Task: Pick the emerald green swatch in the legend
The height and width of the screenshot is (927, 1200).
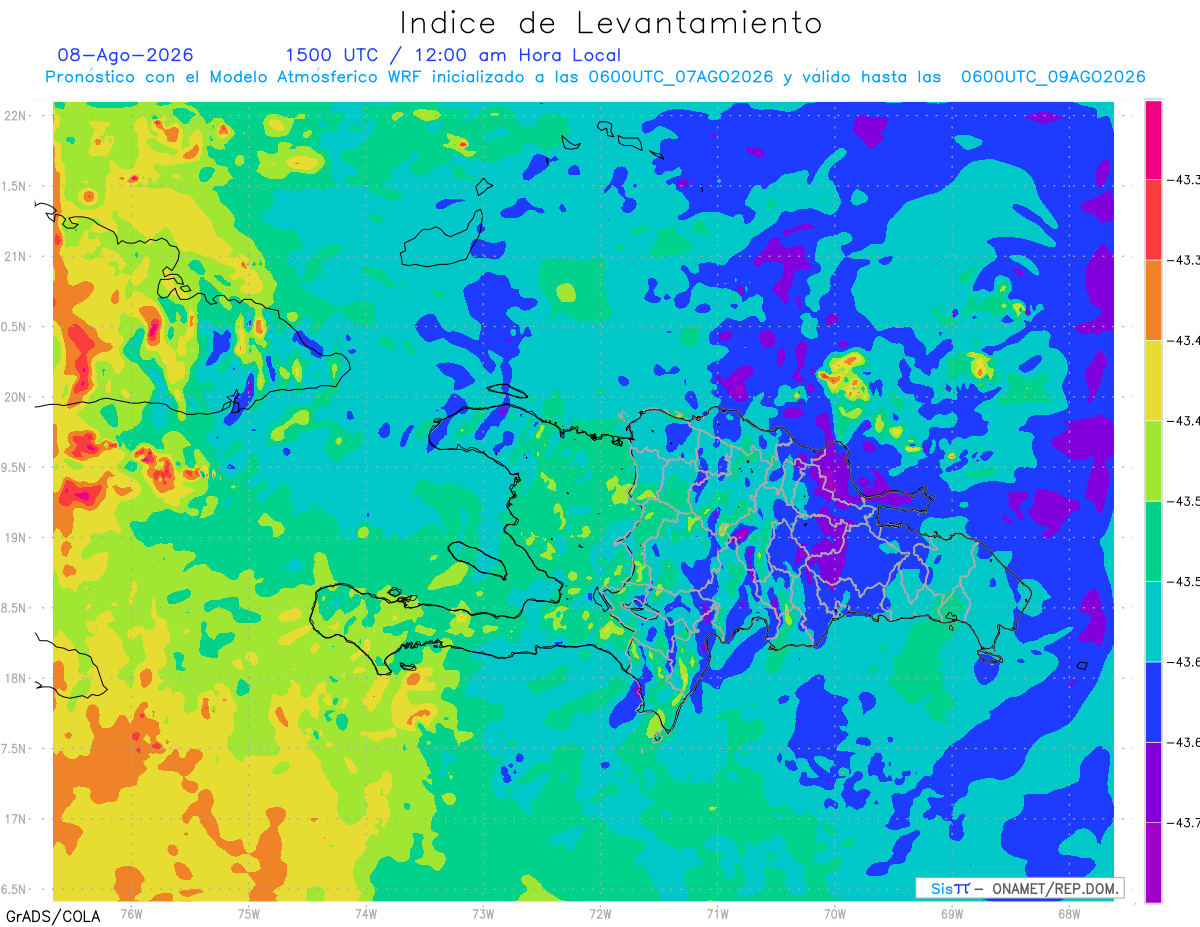Action: pyautogui.click(x=1153, y=541)
